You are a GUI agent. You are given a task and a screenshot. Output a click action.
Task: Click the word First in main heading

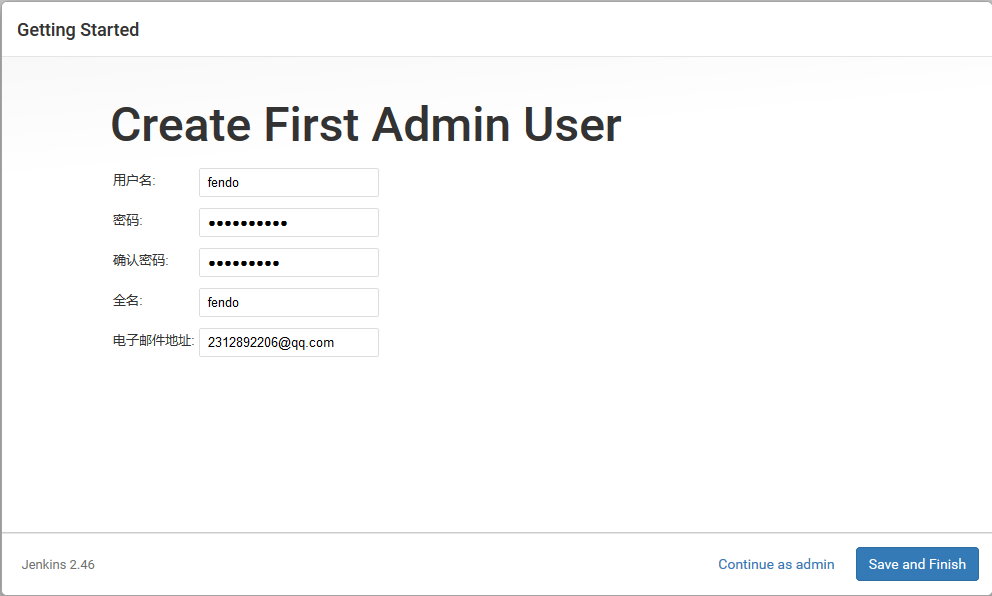[x=311, y=125]
